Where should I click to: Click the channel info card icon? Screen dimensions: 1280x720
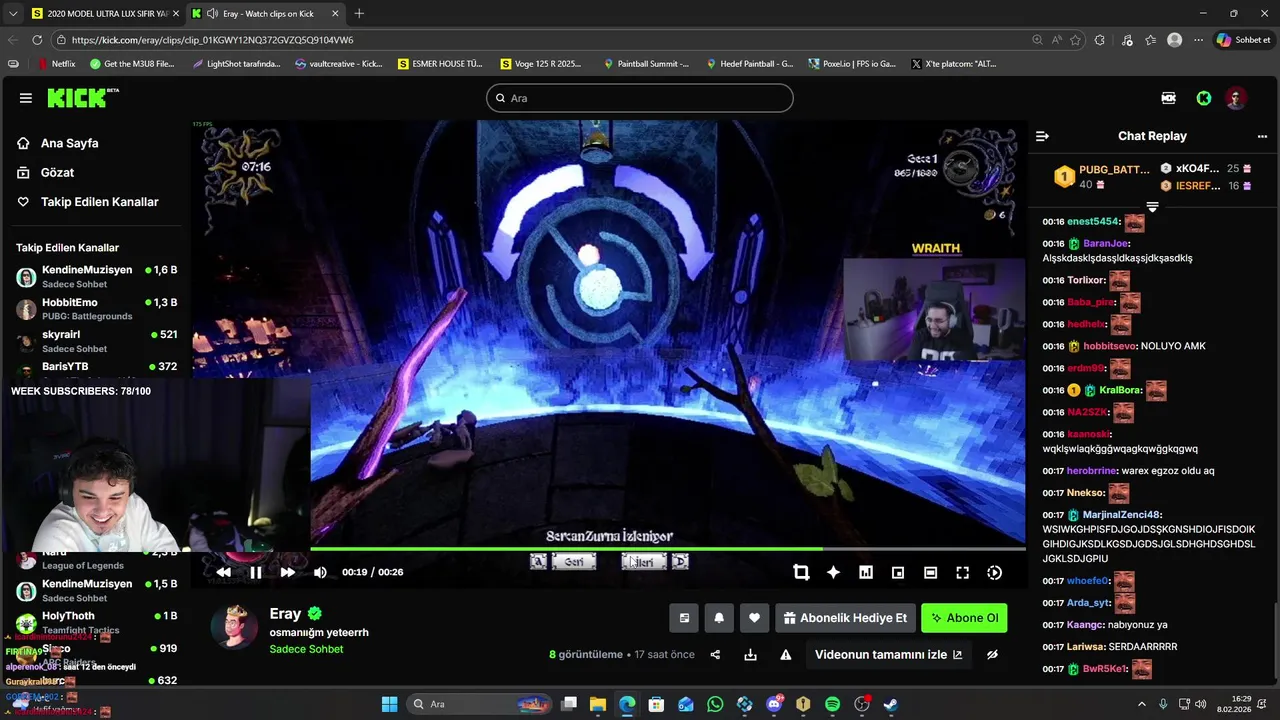[x=684, y=618]
